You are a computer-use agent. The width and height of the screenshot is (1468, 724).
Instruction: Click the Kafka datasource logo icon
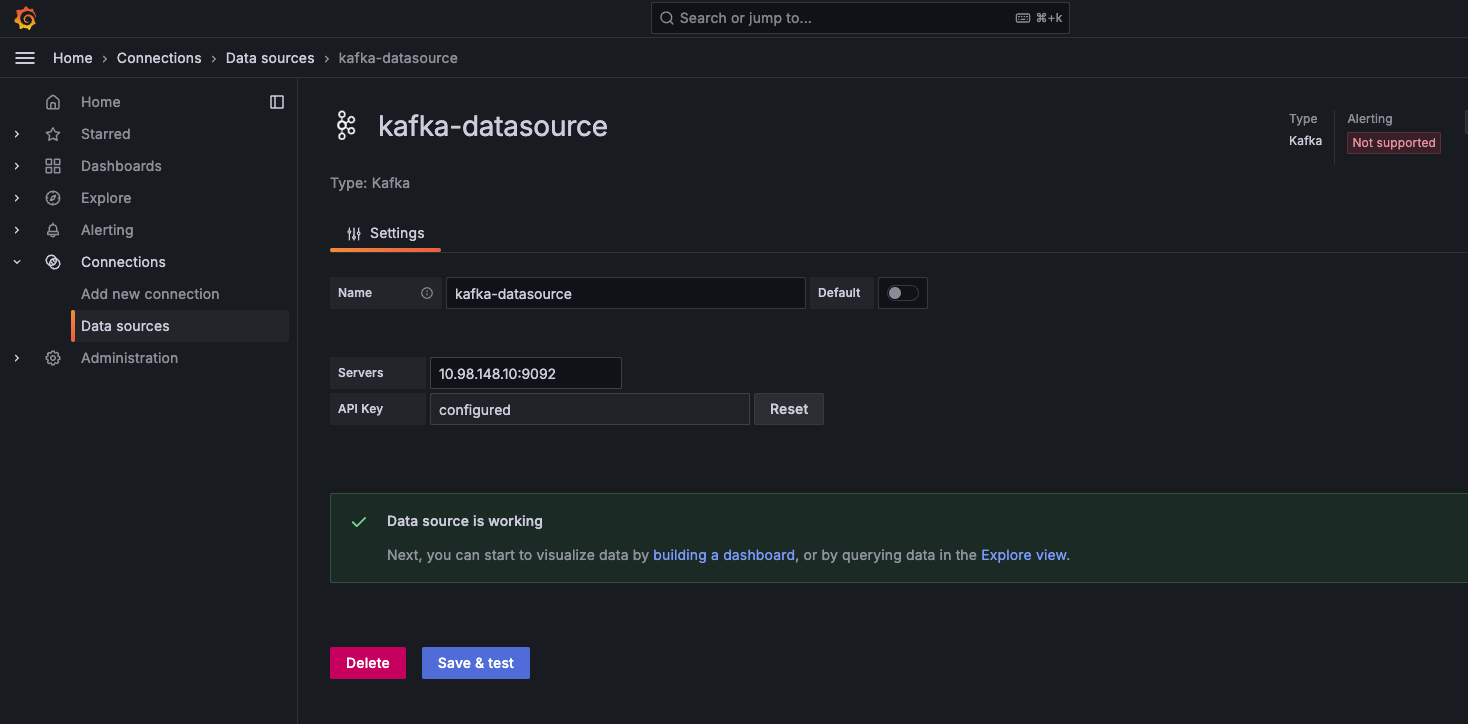point(346,126)
